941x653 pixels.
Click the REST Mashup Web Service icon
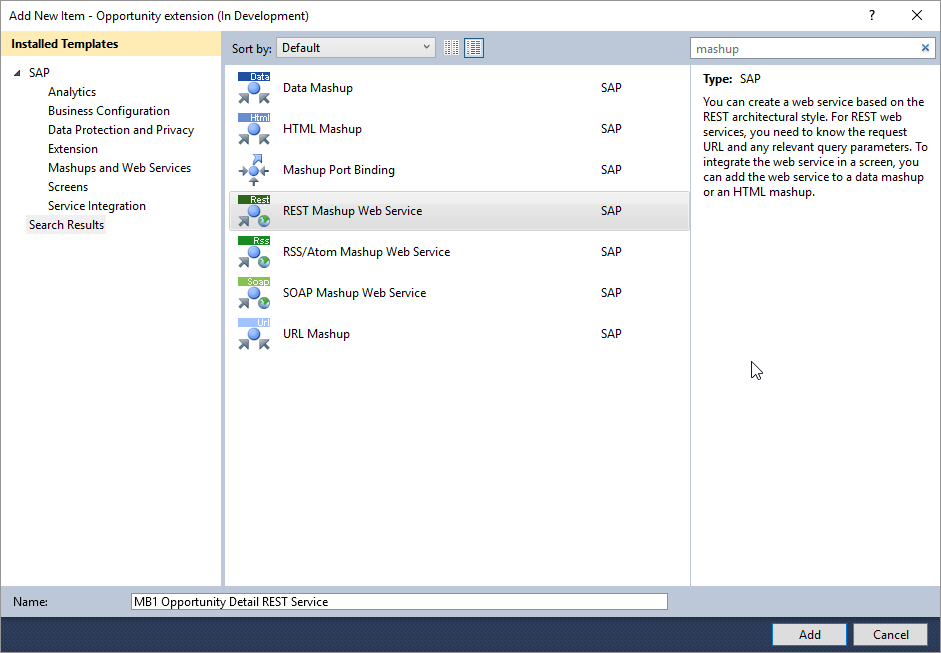[x=254, y=211]
